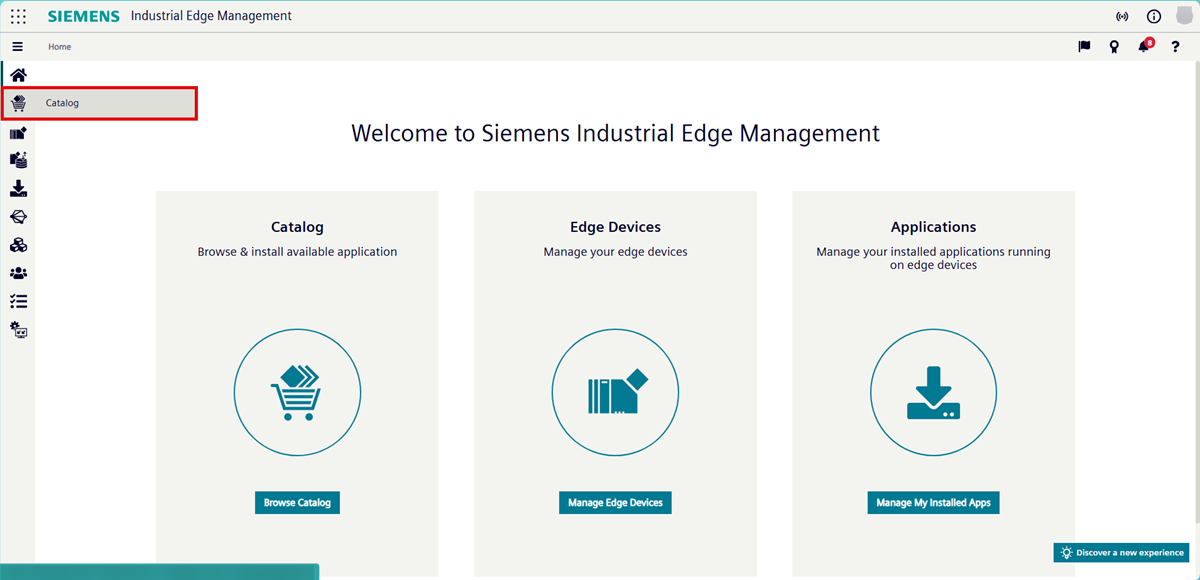Click the broadcast signal icon in header
This screenshot has height=580, width=1200.
pyautogui.click(x=1122, y=17)
